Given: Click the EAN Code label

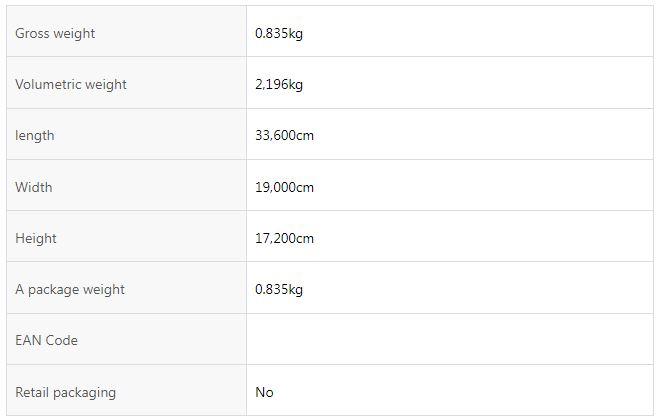Looking at the screenshot, I should pos(46,340).
